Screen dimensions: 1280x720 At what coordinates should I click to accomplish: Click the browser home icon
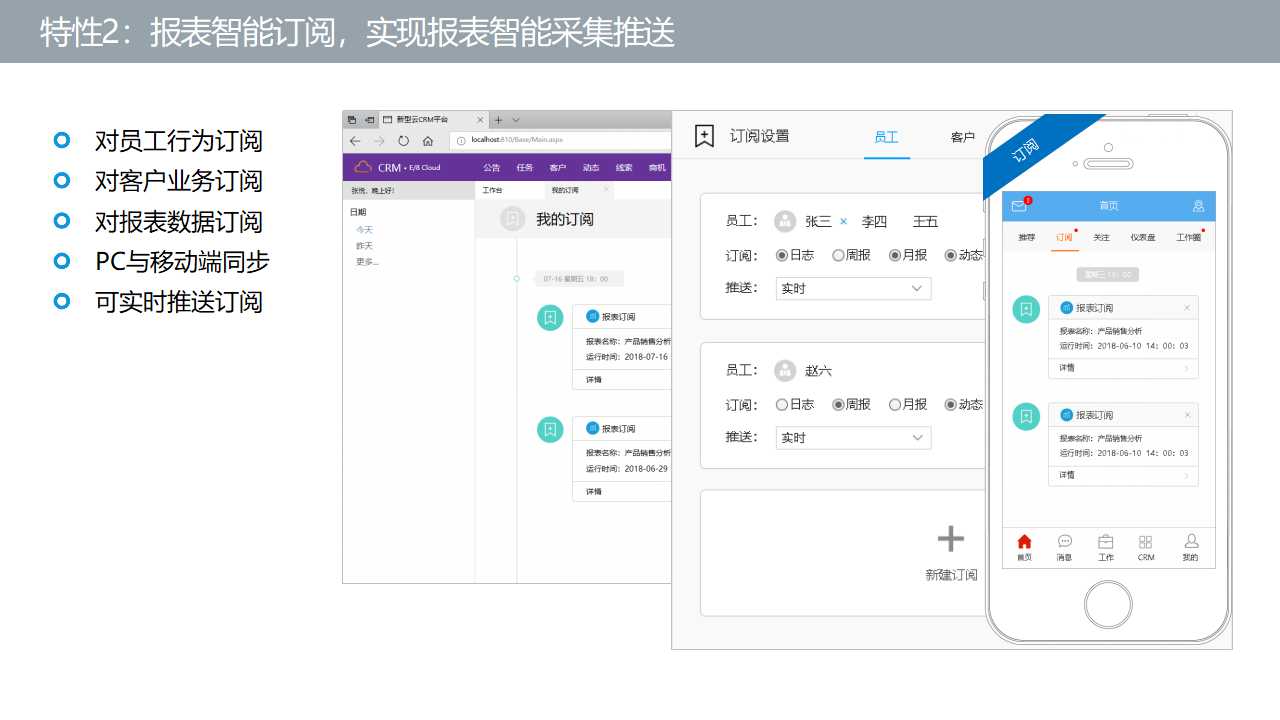point(428,141)
